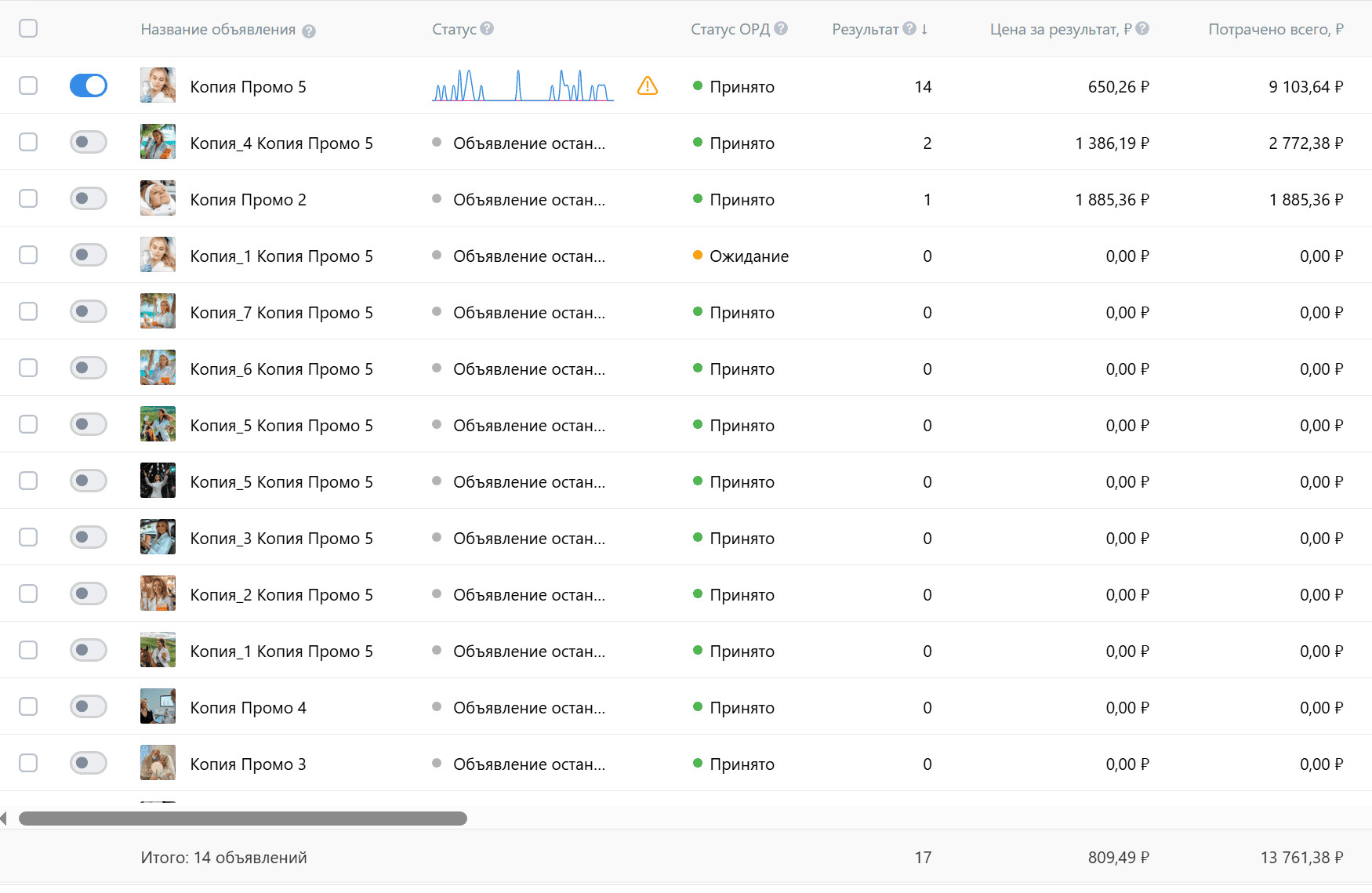Click help icon beside Цена за результат header

[x=1142, y=28]
